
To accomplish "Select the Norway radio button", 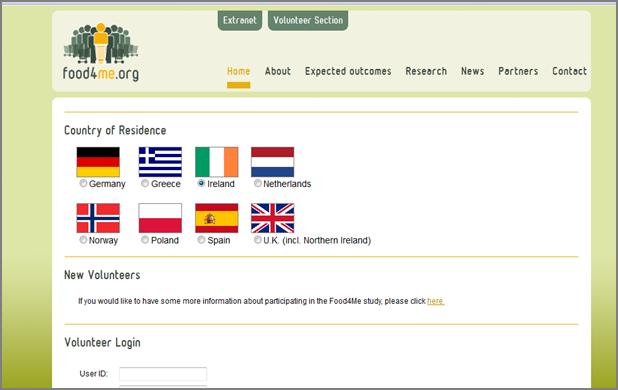I will click(83, 240).
